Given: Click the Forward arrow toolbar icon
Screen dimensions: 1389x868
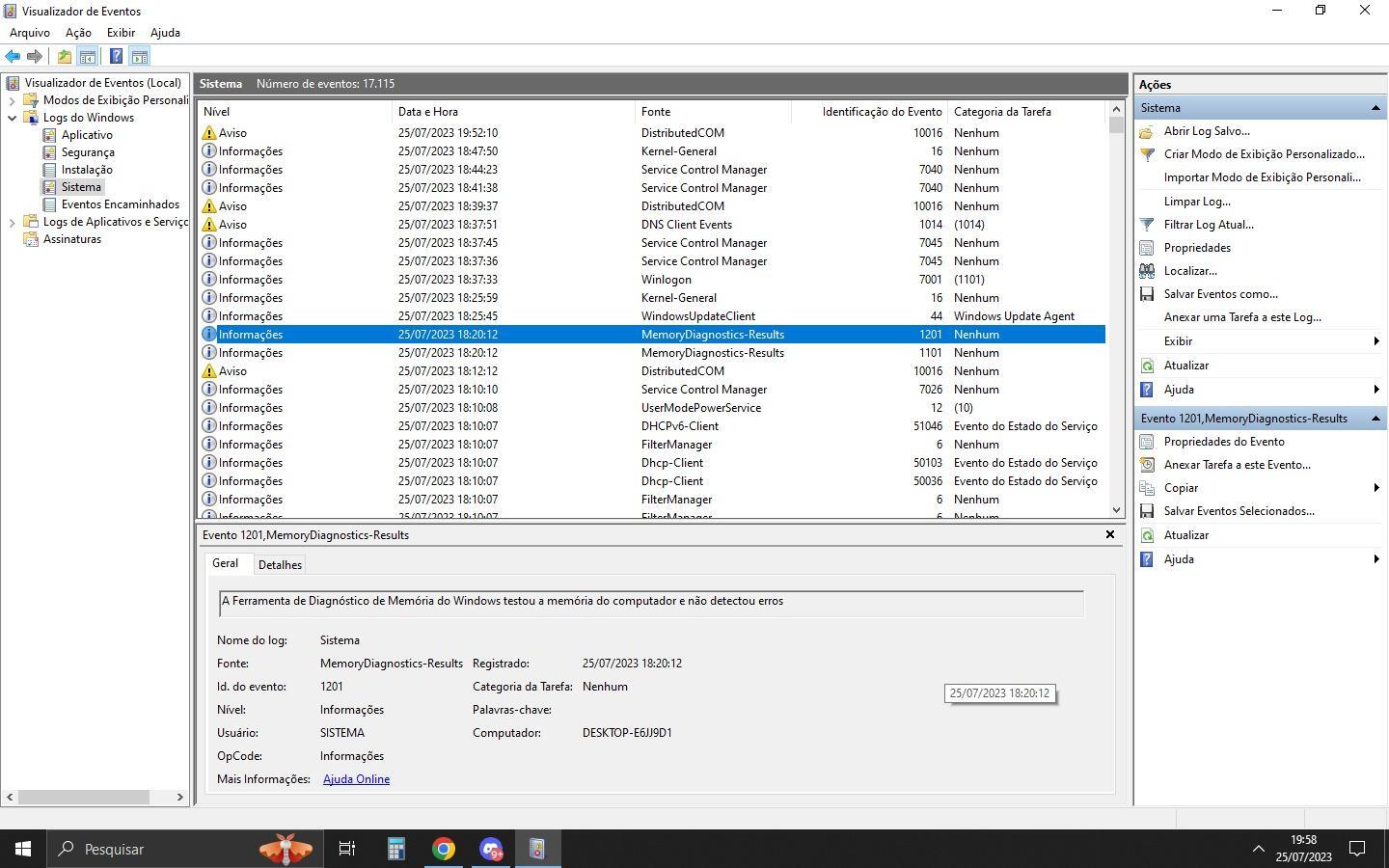Looking at the screenshot, I should 35,57.
